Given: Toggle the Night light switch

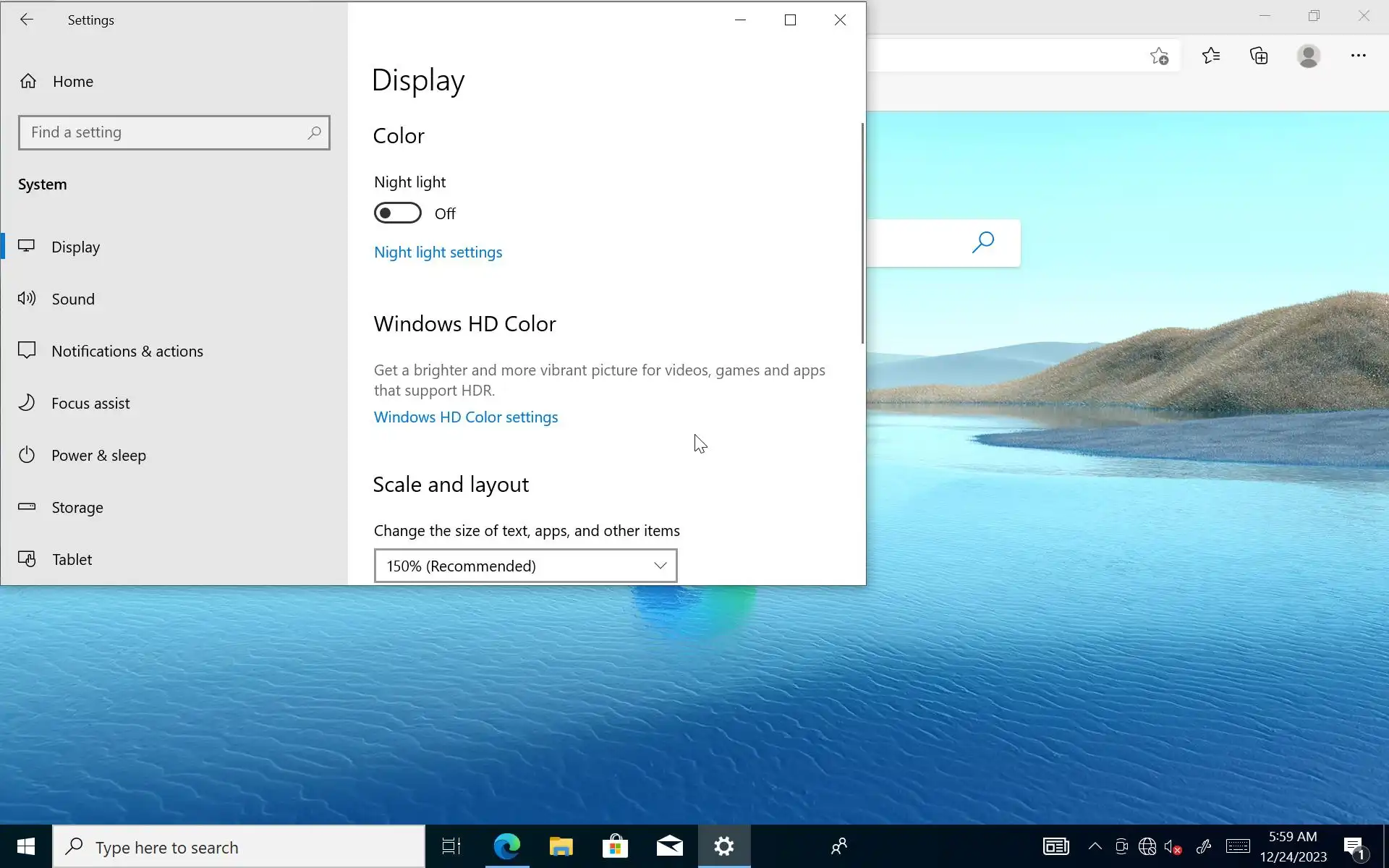Looking at the screenshot, I should coord(397,213).
